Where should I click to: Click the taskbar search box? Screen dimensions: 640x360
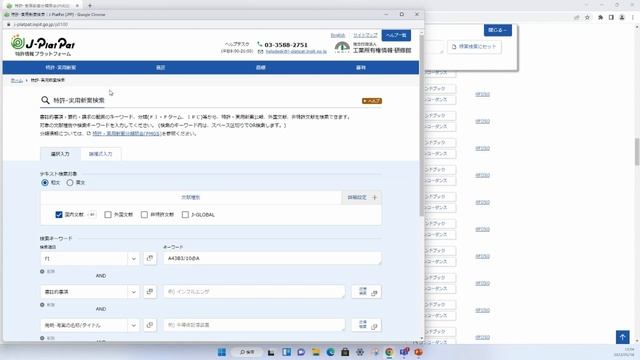pyautogui.click(x=247, y=352)
